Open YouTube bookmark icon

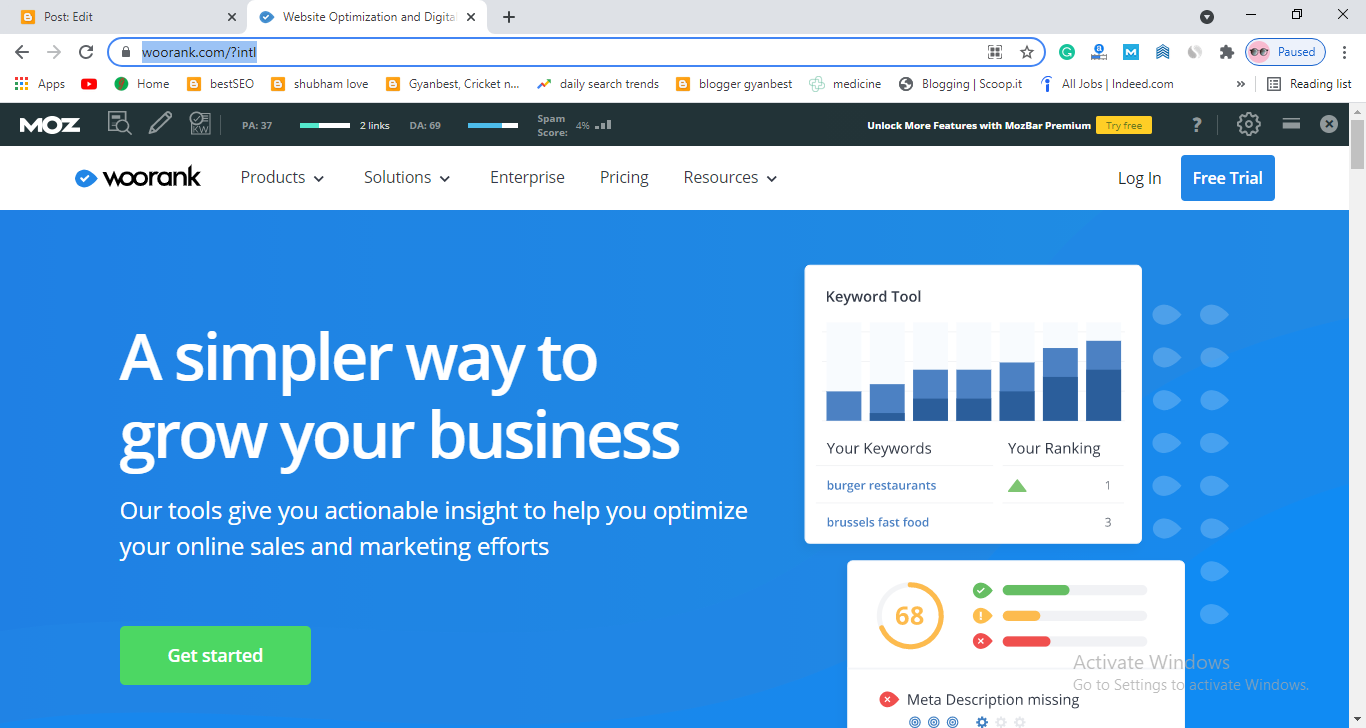tap(89, 84)
